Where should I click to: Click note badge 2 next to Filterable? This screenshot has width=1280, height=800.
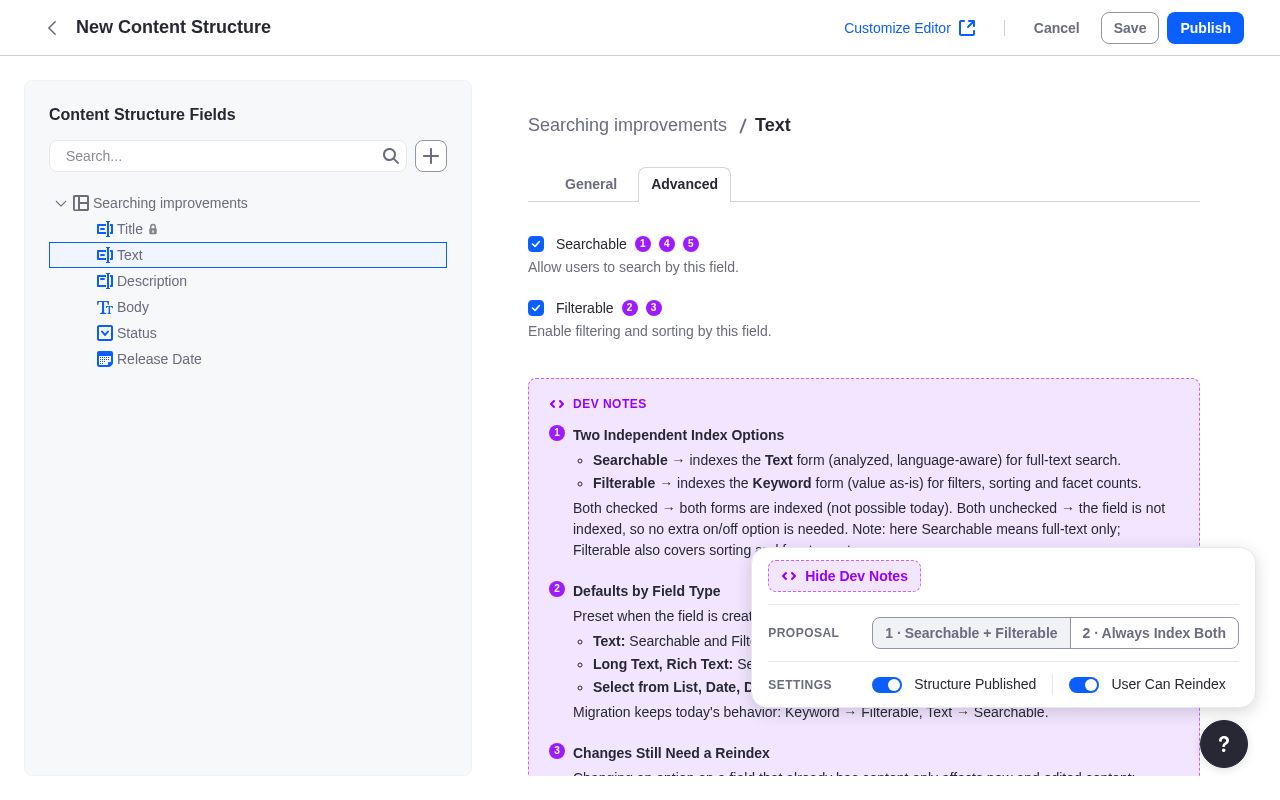tap(630, 308)
